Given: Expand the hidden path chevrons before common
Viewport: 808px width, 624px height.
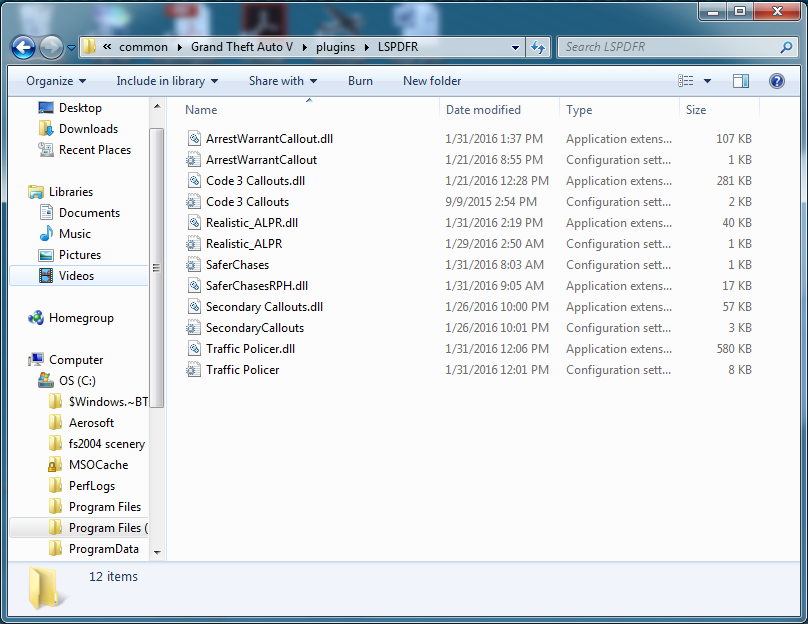Looking at the screenshot, I should point(107,47).
